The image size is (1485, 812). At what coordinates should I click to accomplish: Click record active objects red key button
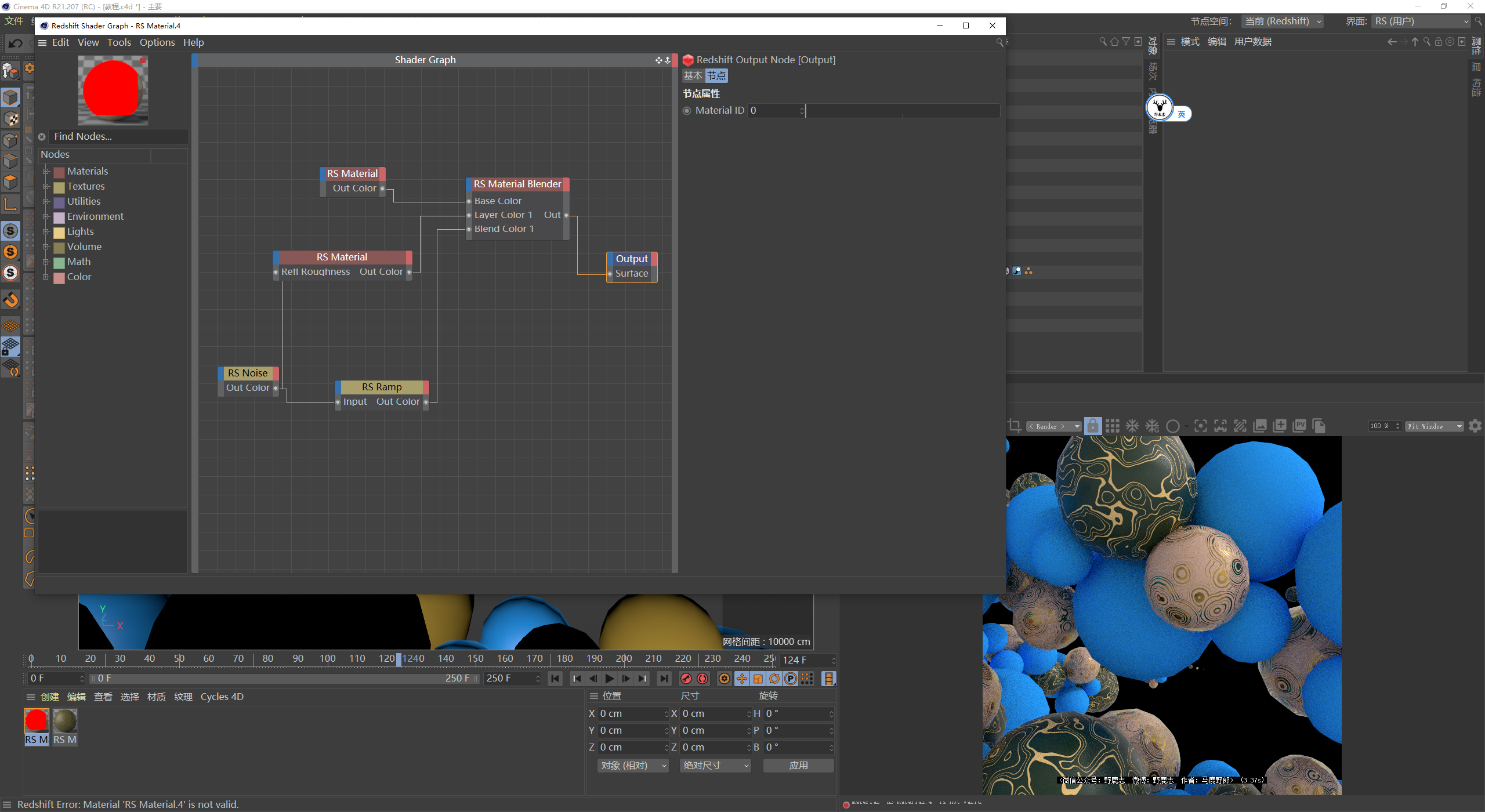(x=686, y=679)
